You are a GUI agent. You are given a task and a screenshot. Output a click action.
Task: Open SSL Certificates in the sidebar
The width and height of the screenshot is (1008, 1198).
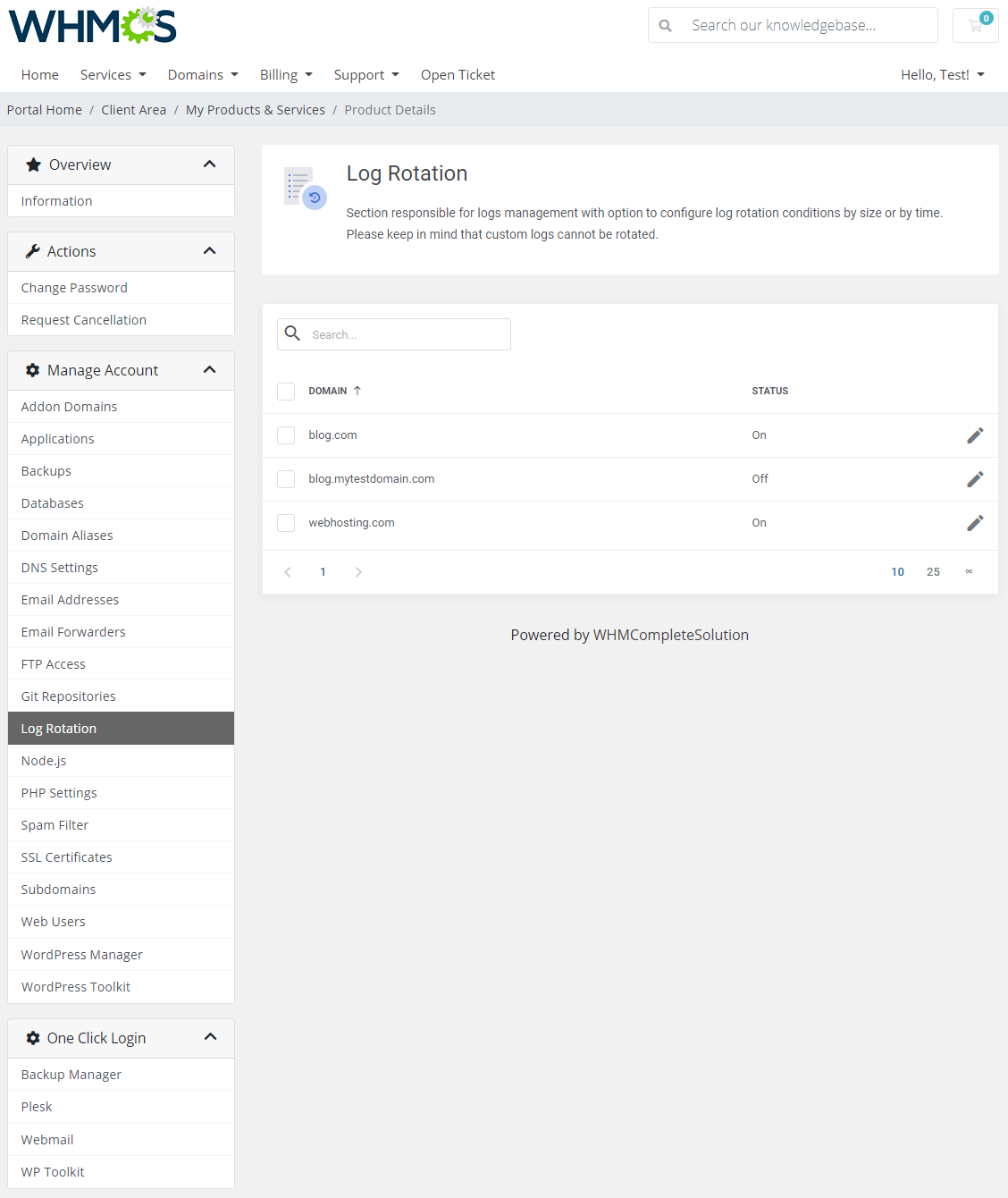click(x=67, y=857)
